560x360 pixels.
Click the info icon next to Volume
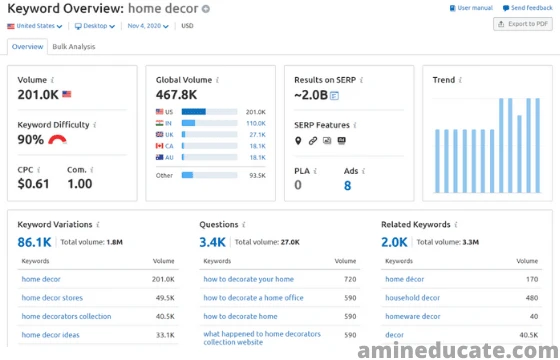[52, 80]
